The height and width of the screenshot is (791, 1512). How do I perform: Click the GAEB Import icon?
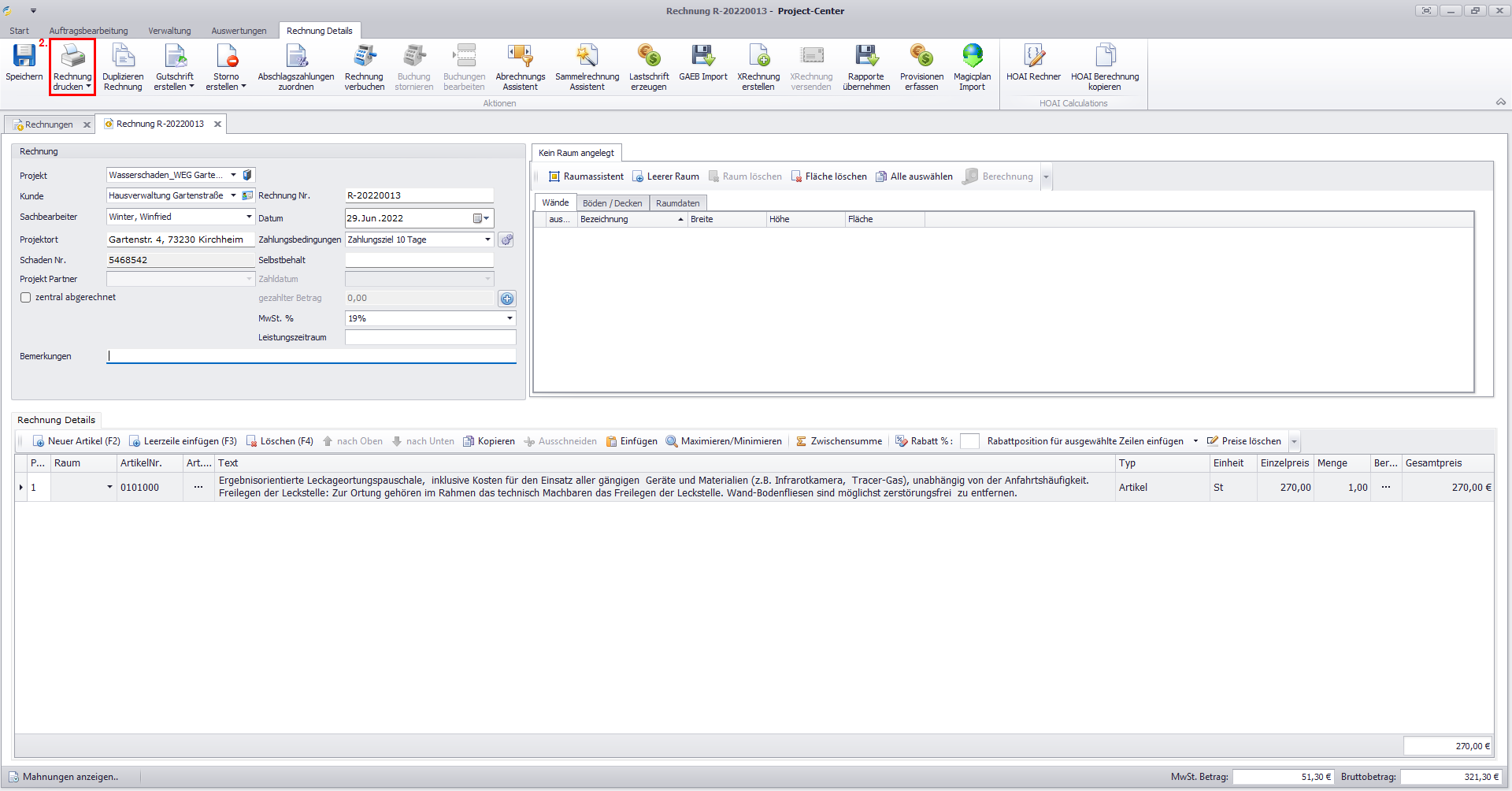pos(702,57)
